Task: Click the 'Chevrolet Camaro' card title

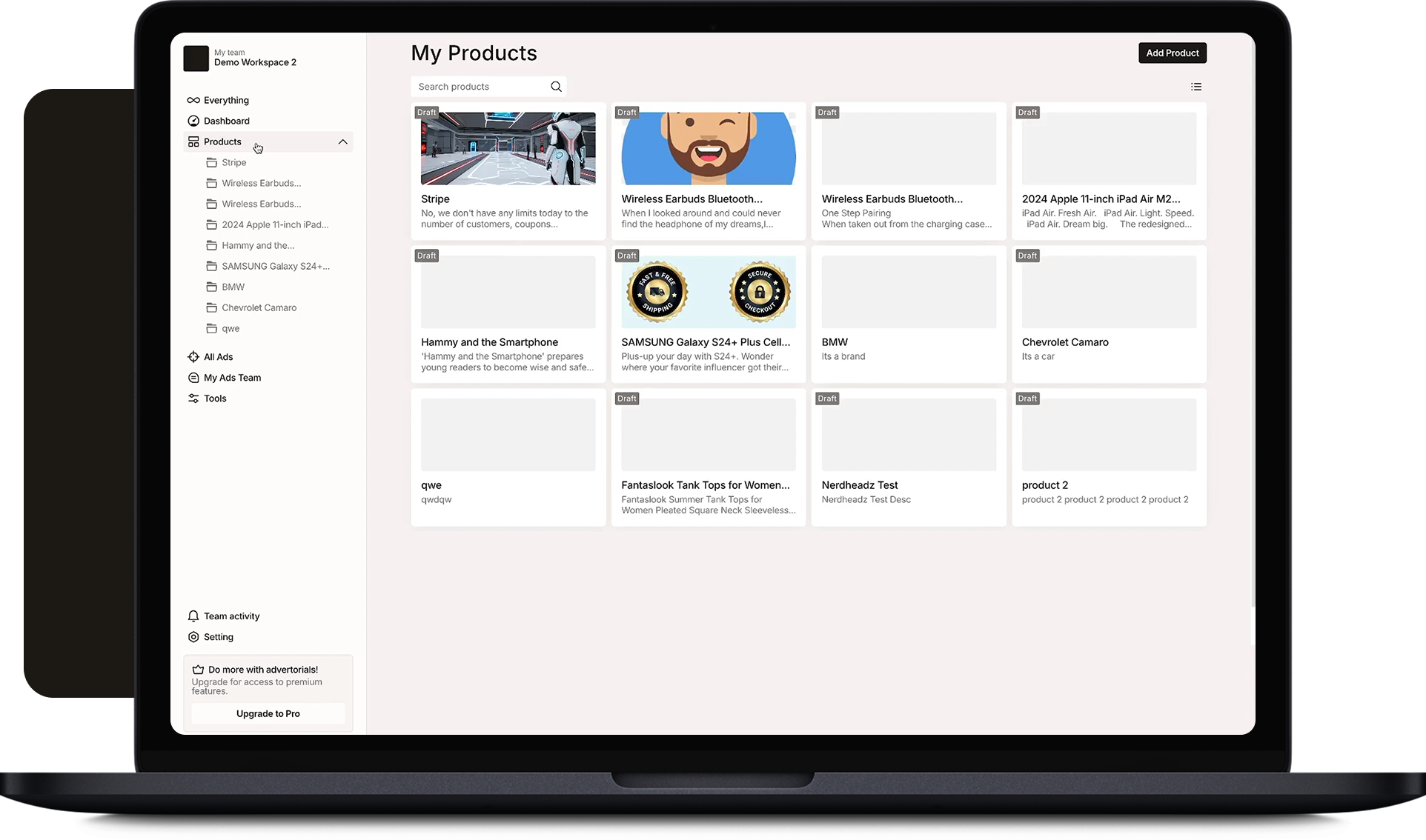Action: pyautogui.click(x=1065, y=342)
